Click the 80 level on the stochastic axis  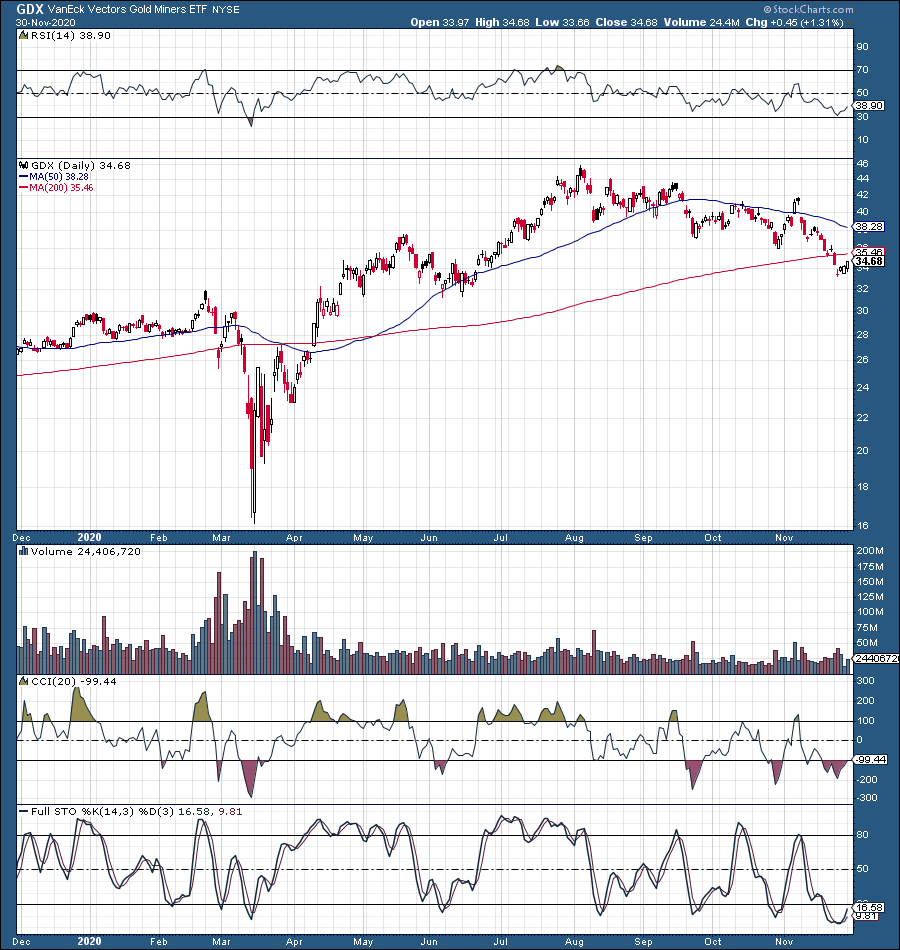pos(862,835)
